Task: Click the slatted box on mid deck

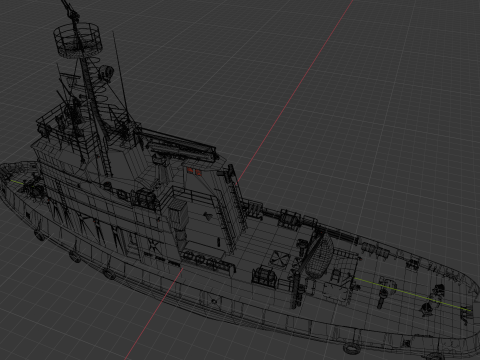Action: coord(179,214)
